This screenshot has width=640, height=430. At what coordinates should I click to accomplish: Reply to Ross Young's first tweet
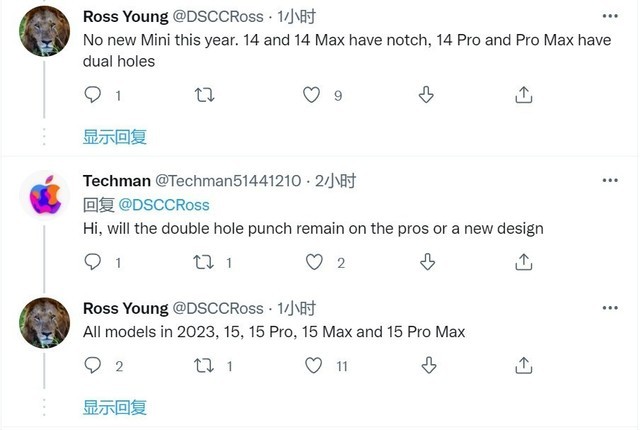tap(92, 95)
